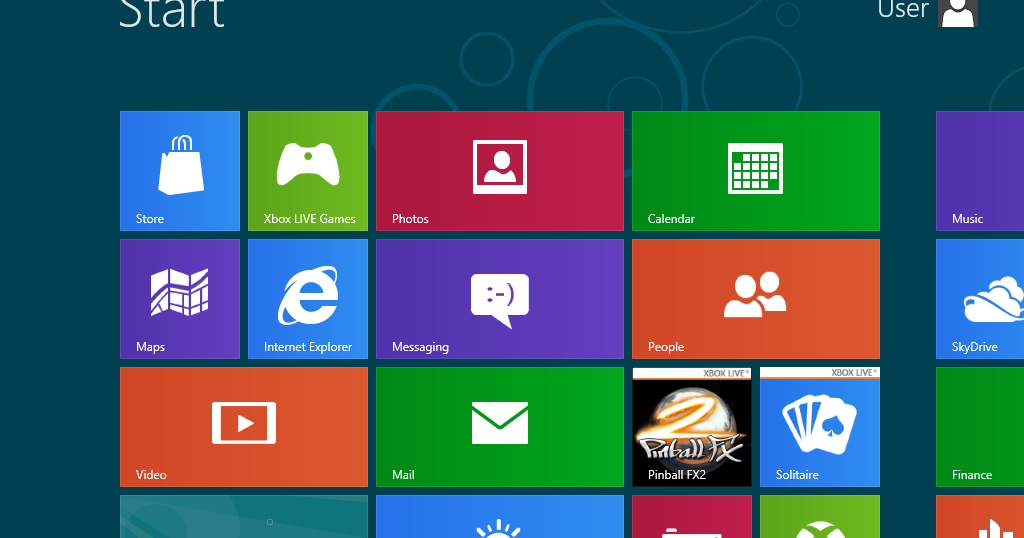Open the Mail tile with envelope
Viewport: 1024px width, 538px height.
click(x=500, y=427)
